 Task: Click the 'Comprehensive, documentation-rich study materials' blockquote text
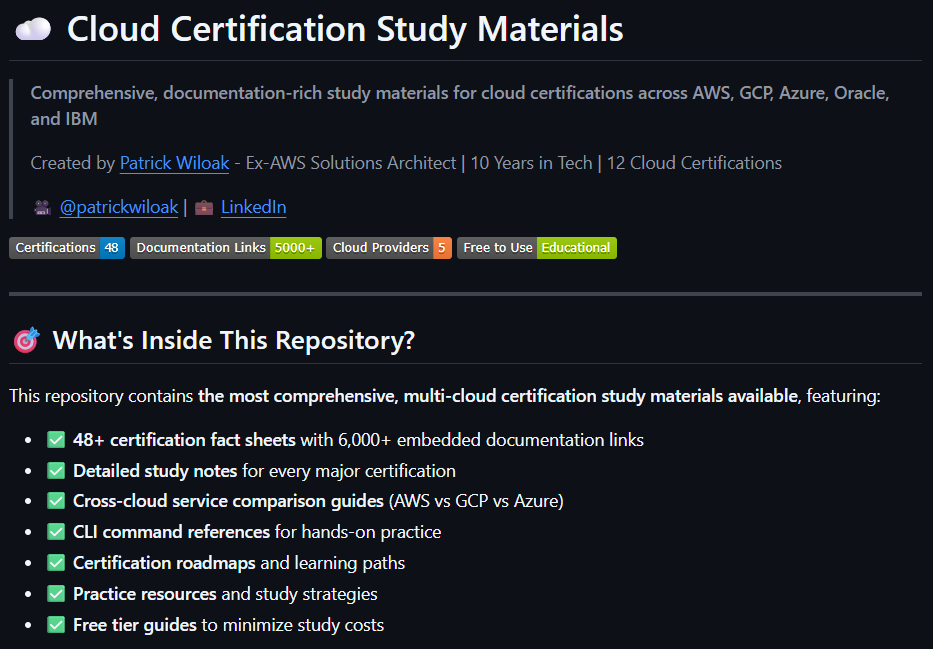coord(460,106)
